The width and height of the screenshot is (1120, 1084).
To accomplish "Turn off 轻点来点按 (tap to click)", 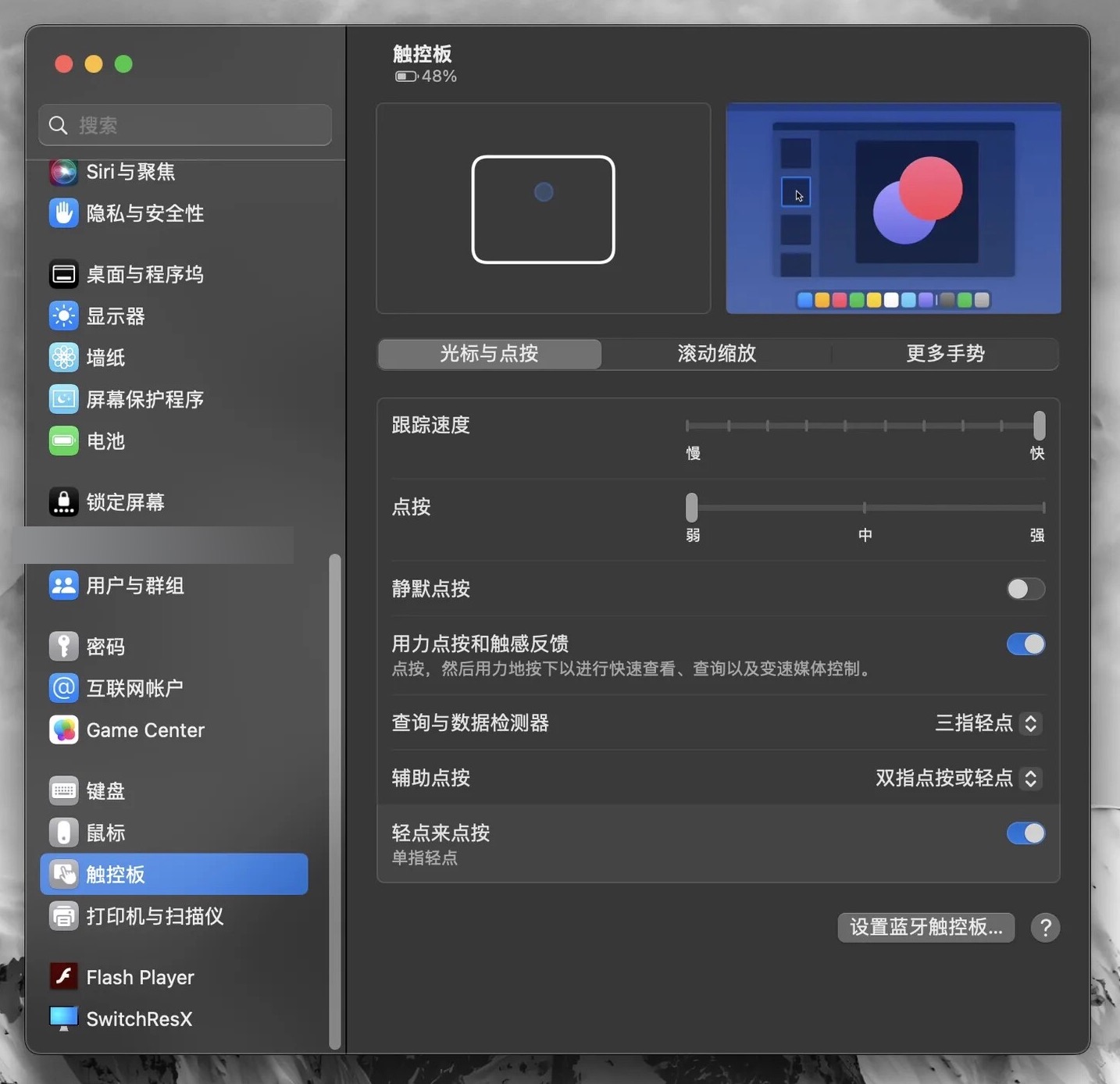I will 1025,833.
